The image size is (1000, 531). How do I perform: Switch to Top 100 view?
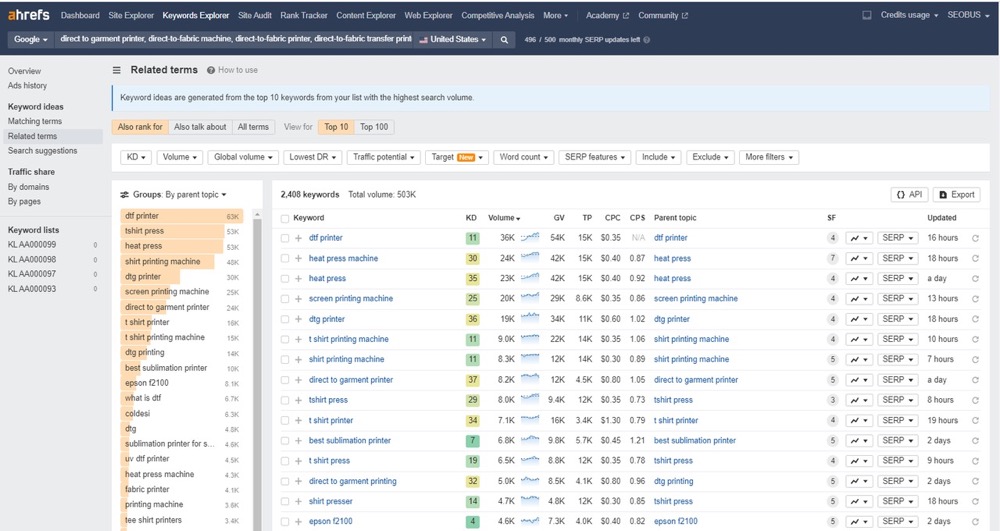374,127
